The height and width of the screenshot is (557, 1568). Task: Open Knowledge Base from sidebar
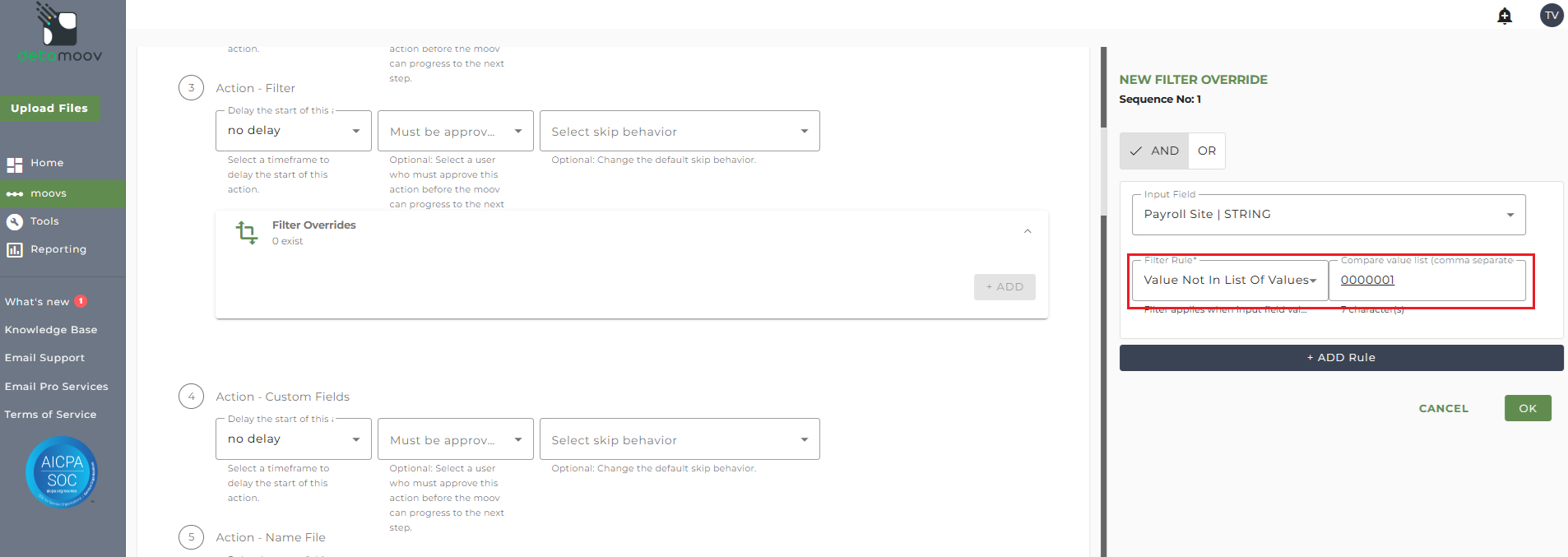coord(51,330)
